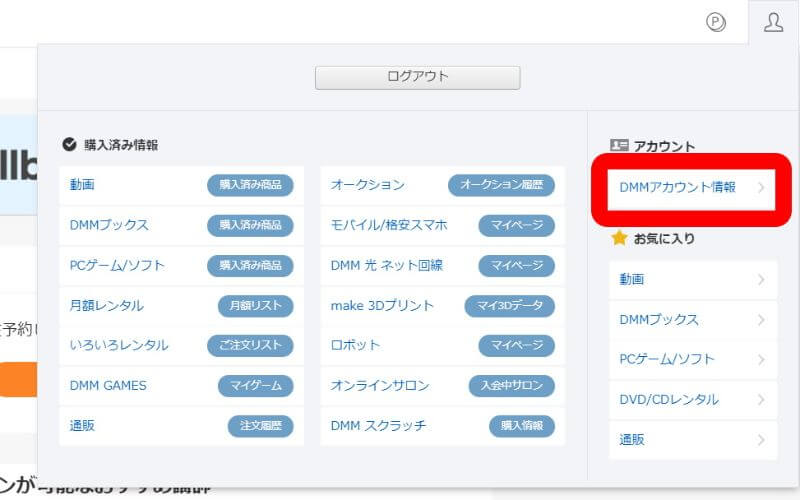
Task: Click マイ3Dデータ badge
Action: 509,306
